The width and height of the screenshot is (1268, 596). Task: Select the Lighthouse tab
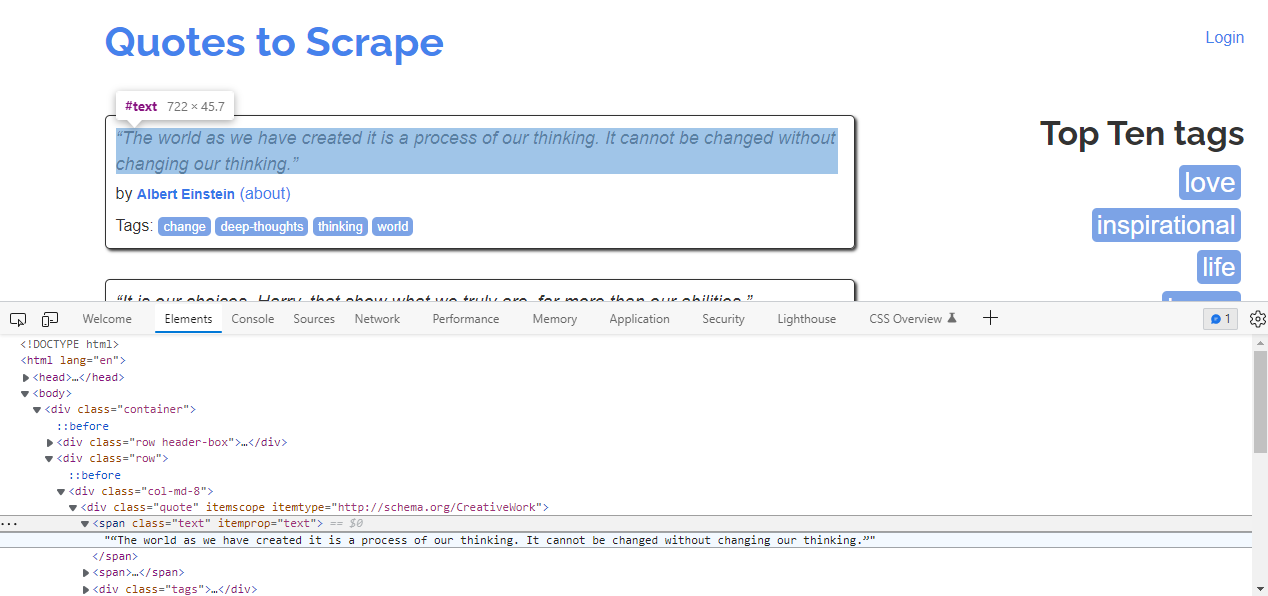coord(807,319)
